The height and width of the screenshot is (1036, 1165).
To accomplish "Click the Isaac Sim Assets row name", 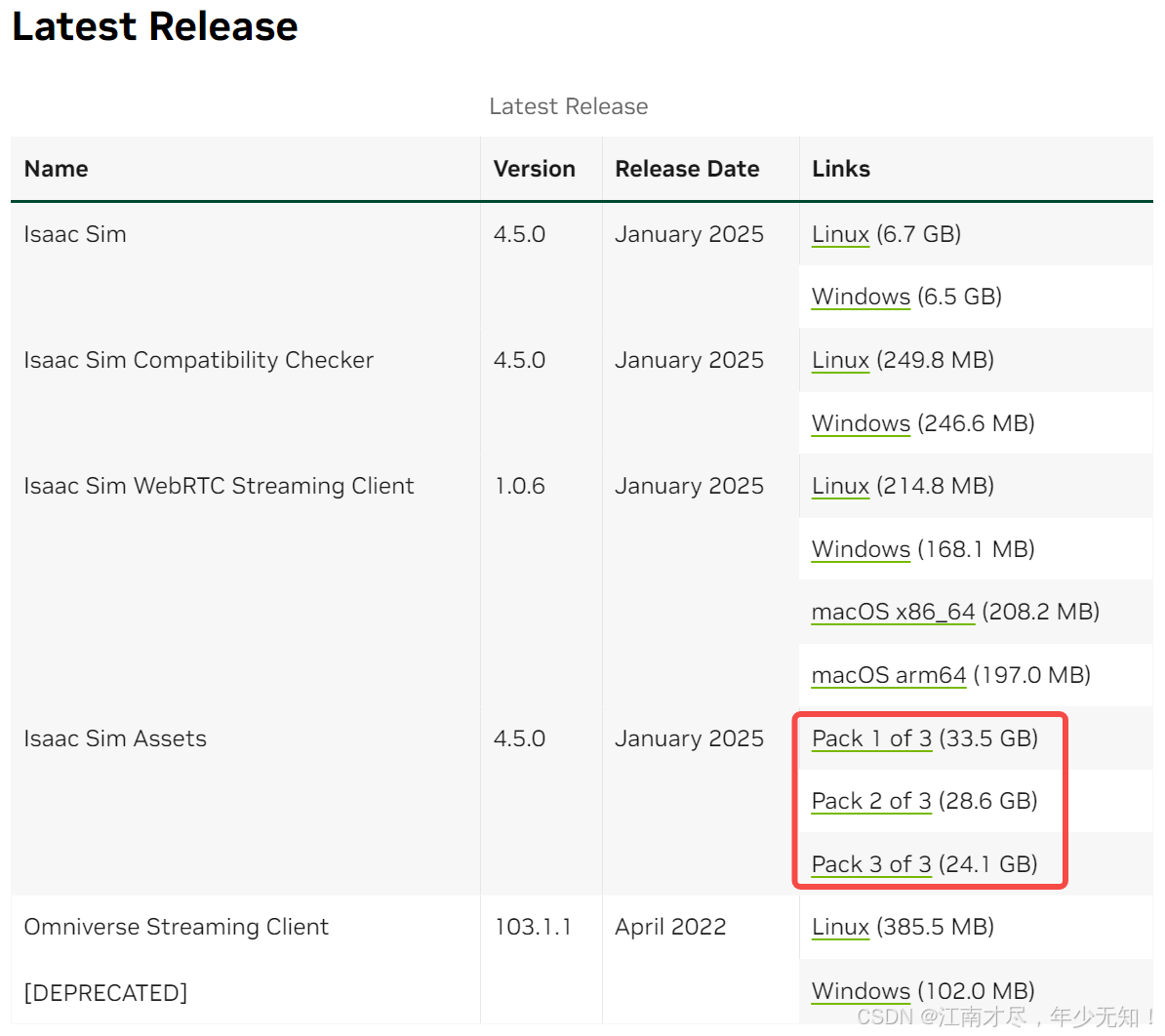I will pos(115,738).
